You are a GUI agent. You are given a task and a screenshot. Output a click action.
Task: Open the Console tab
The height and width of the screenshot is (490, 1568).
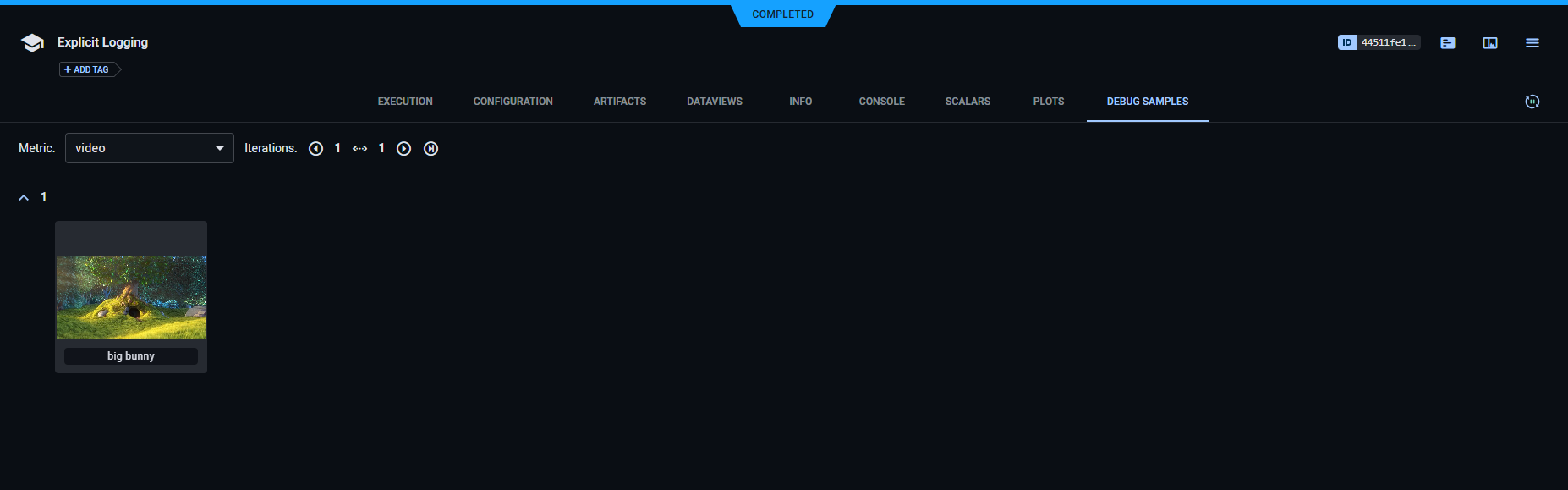881,102
